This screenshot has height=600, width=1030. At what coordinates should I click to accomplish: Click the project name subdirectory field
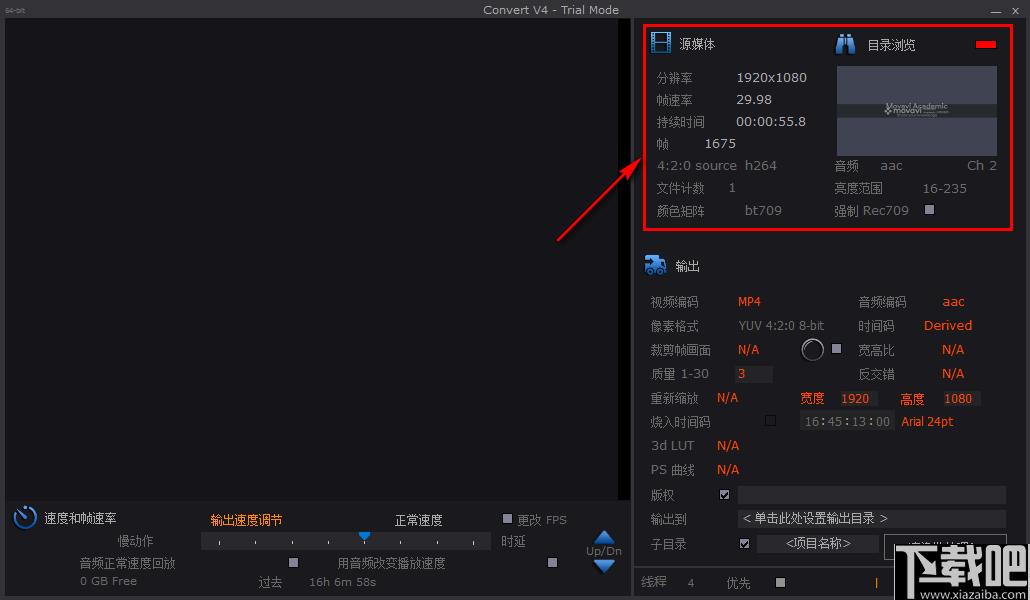[818, 543]
